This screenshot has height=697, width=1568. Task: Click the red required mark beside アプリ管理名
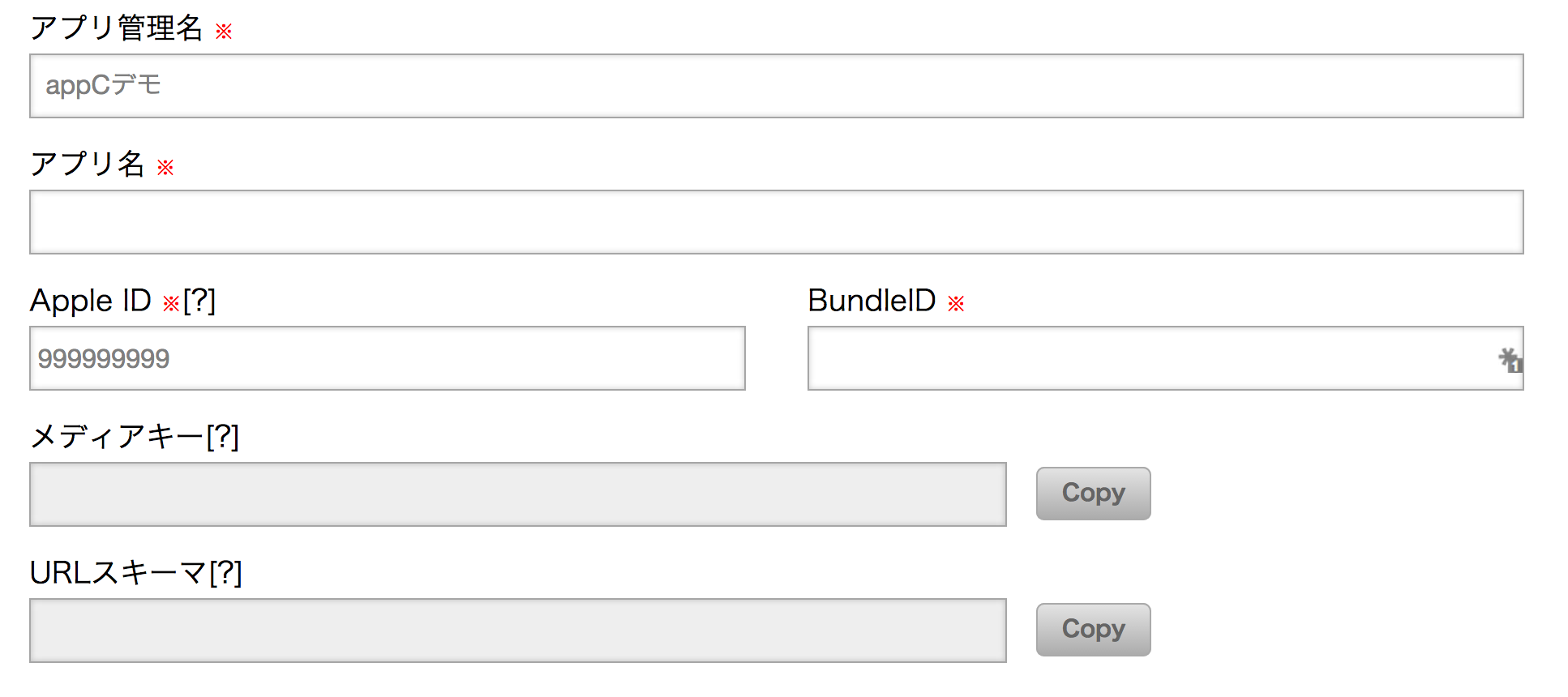pyautogui.click(x=224, y=32)
